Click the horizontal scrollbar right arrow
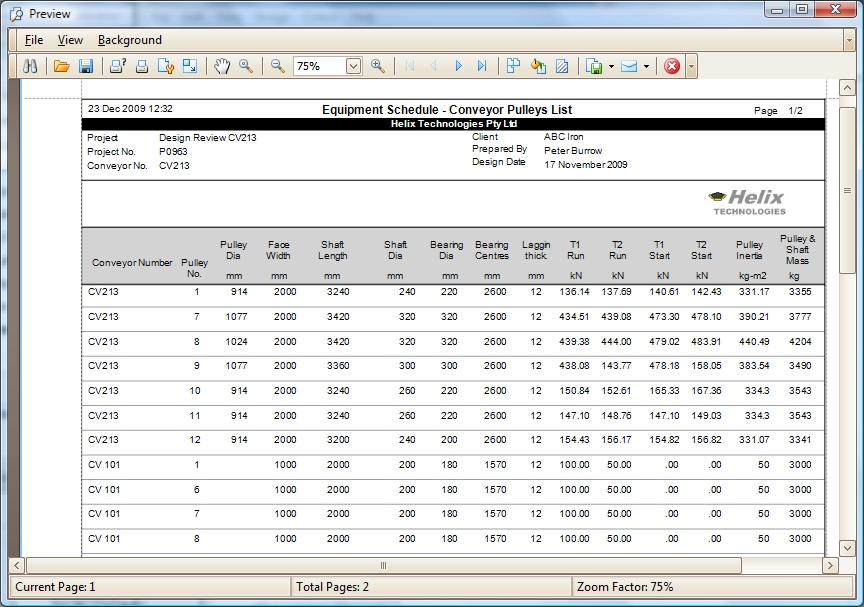 (830, 565)
